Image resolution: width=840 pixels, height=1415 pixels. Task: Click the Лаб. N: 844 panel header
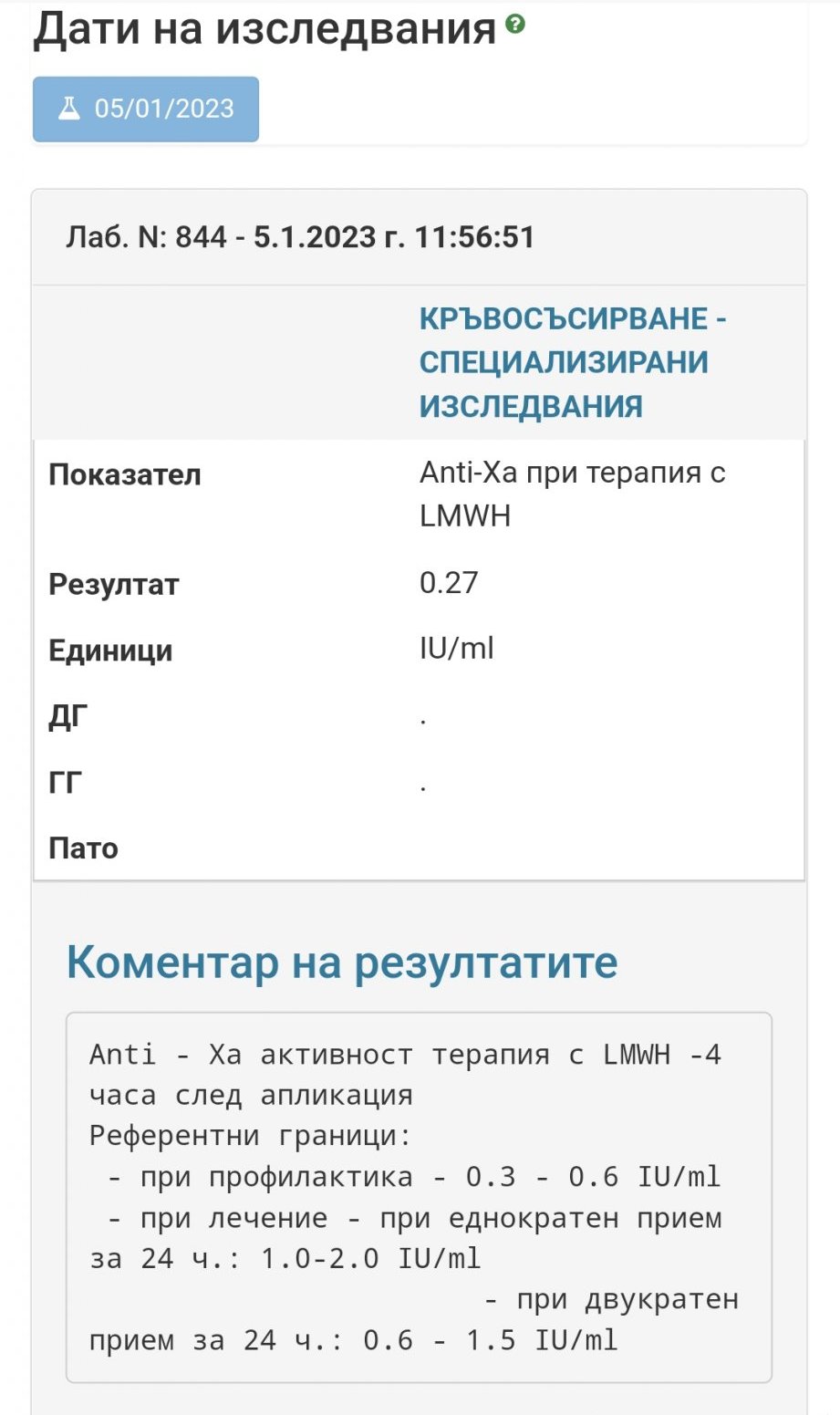click(300, 237)
